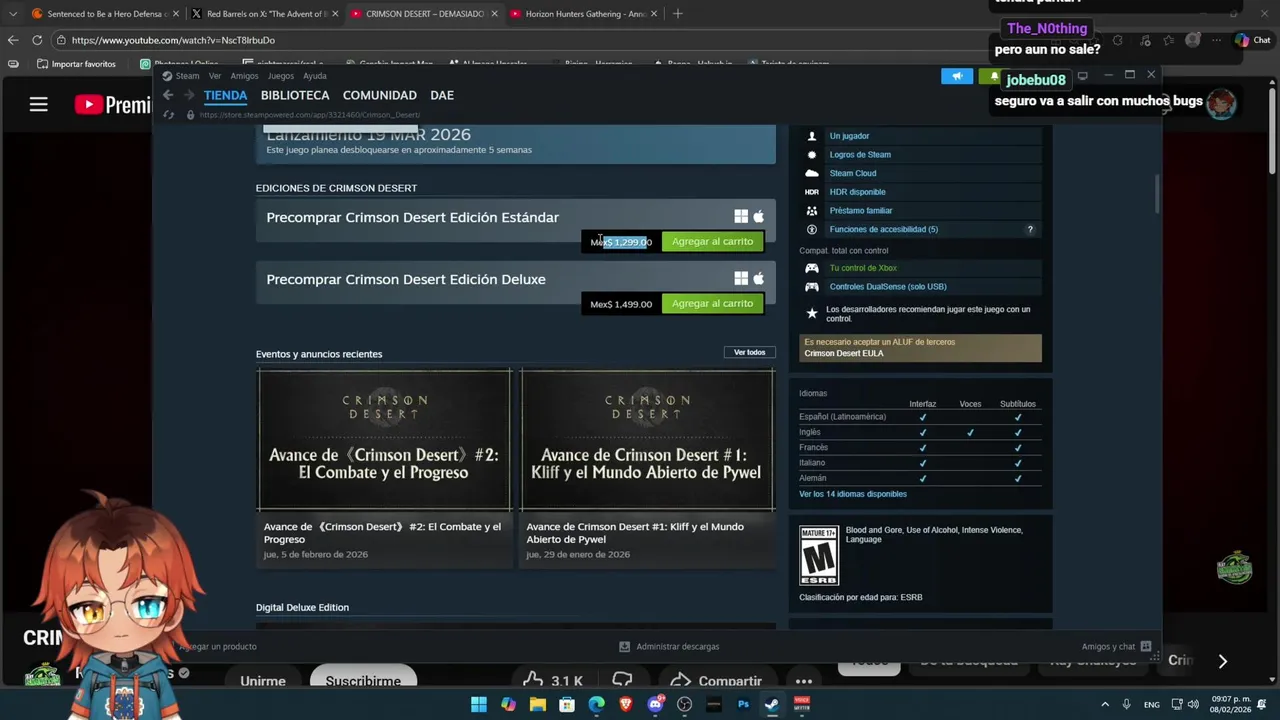The width and height of the screenshot is (1280, 720).
Task: Refresh the browser page
Action: (x=37, y=40)
